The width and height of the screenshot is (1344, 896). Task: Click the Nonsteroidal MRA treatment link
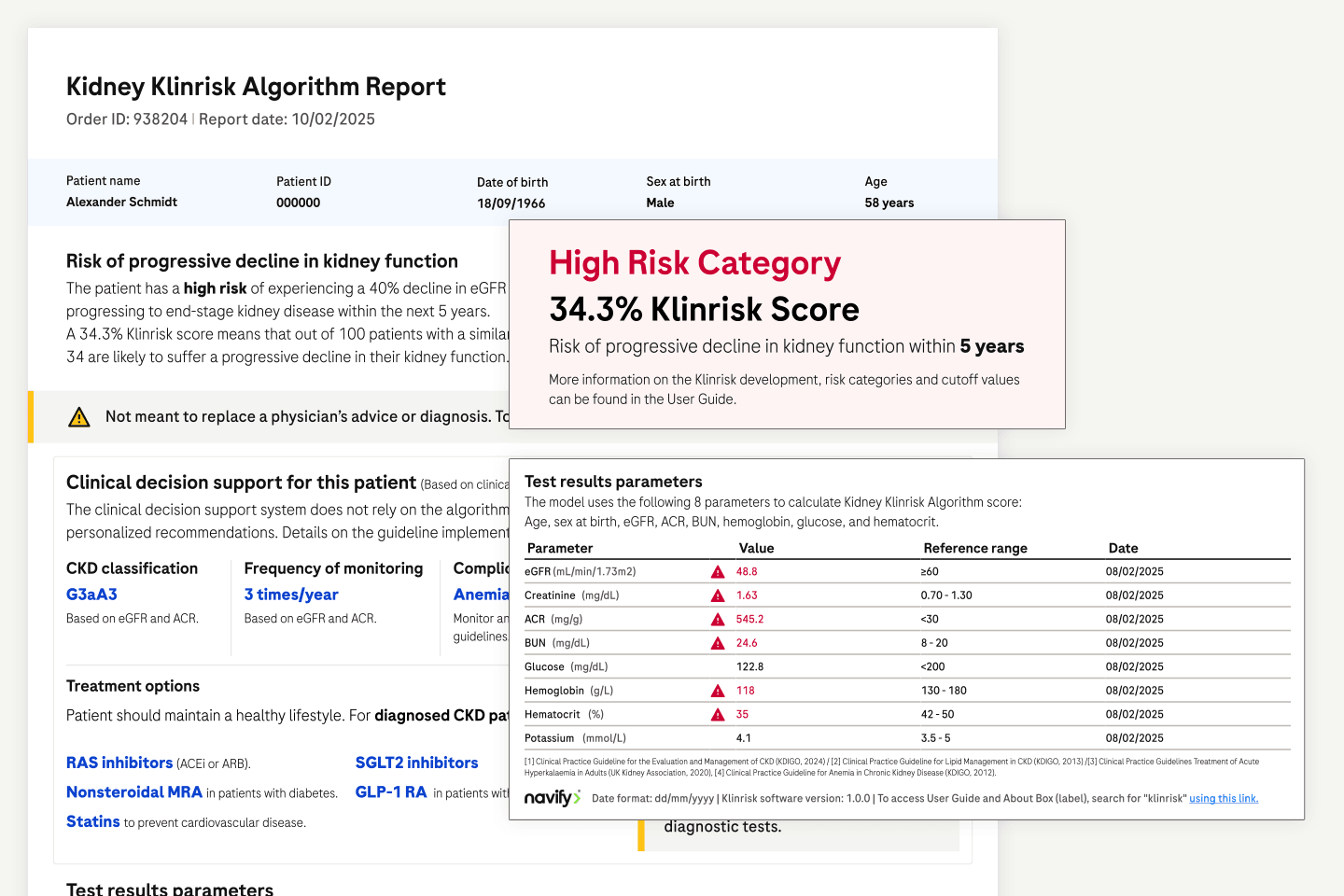coord(134,791)
